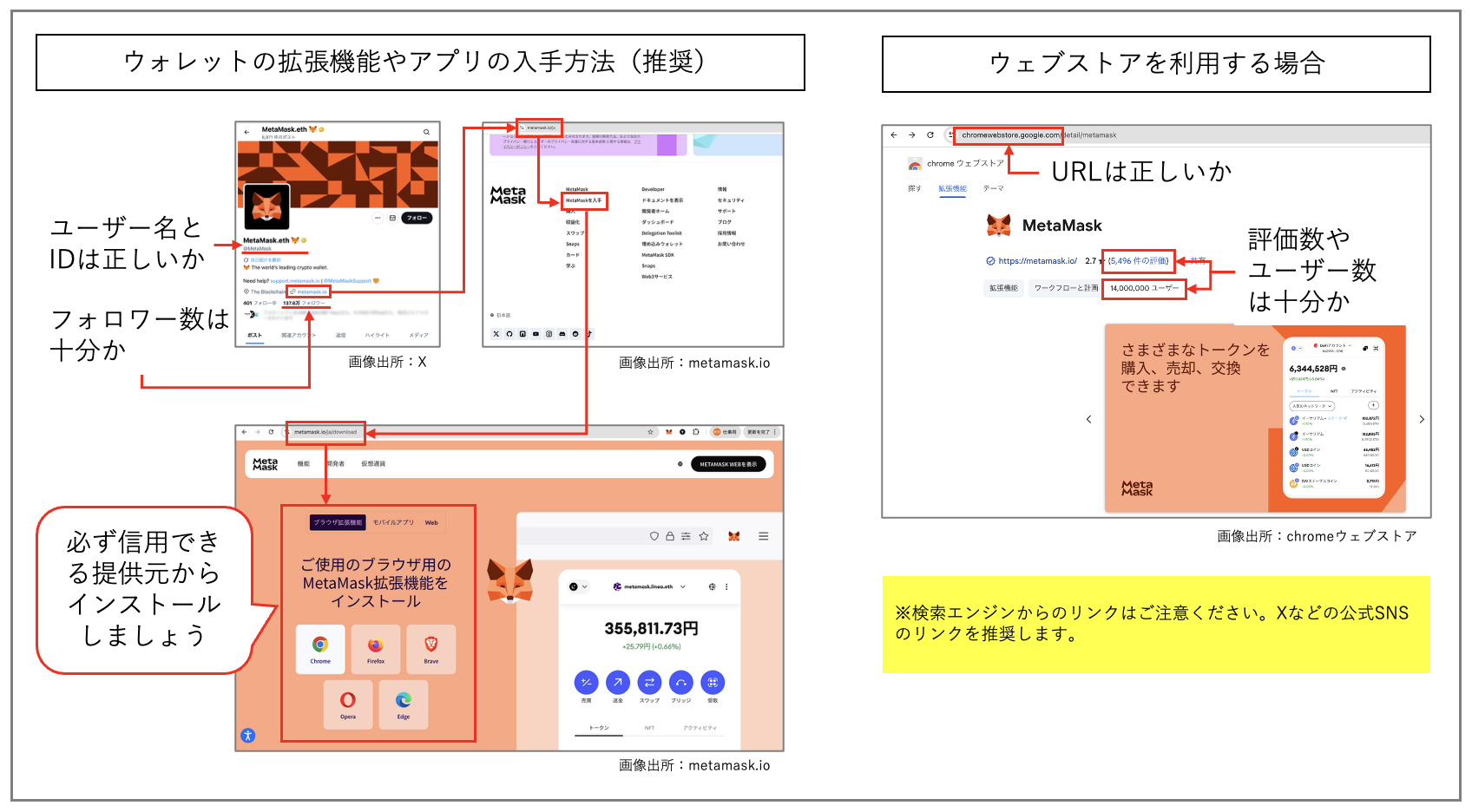Click METAMASK WEBを表示 button
This screenshot has width=1472, height=812.
tap(728, 464)
